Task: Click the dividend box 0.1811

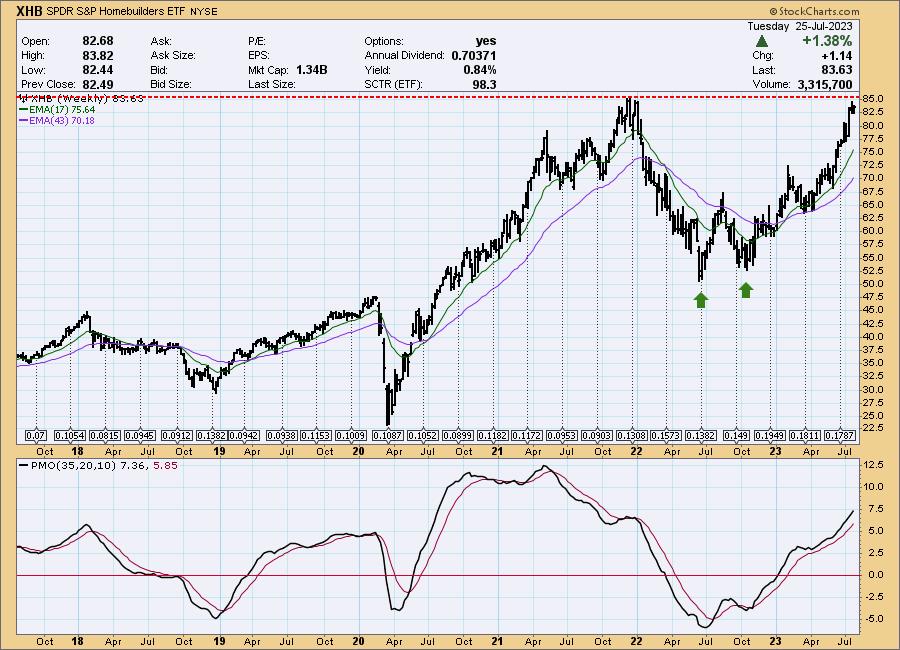Action: click(x=805, y=436)
